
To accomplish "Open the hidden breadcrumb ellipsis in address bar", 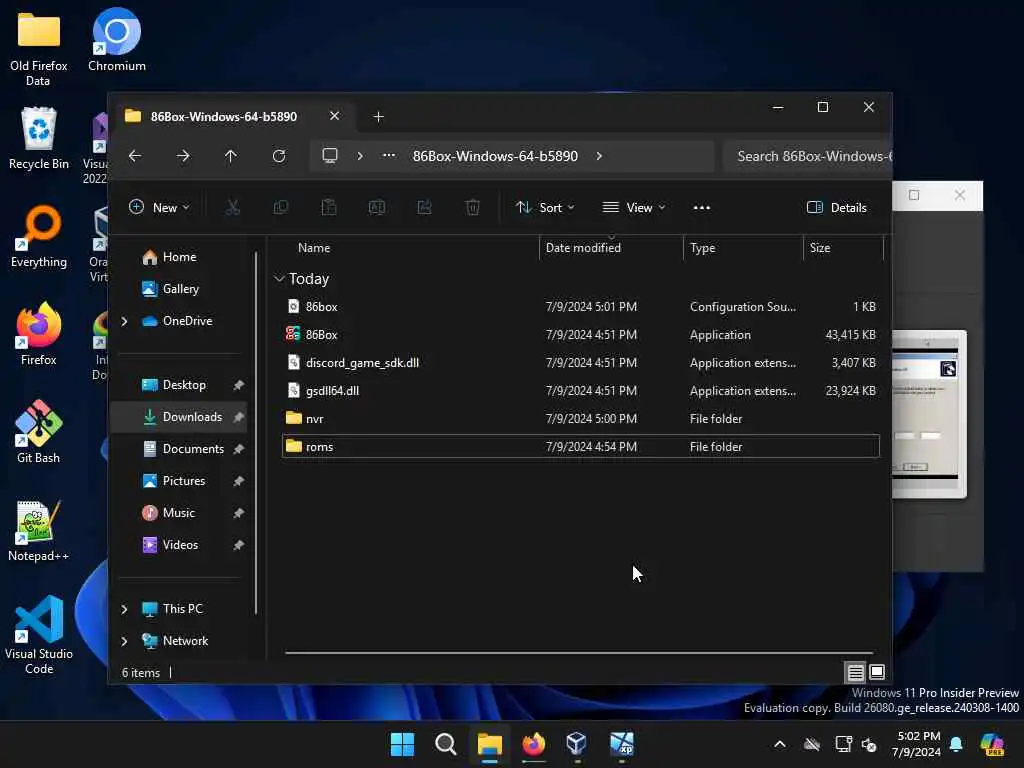I will (x=389, y=156).
